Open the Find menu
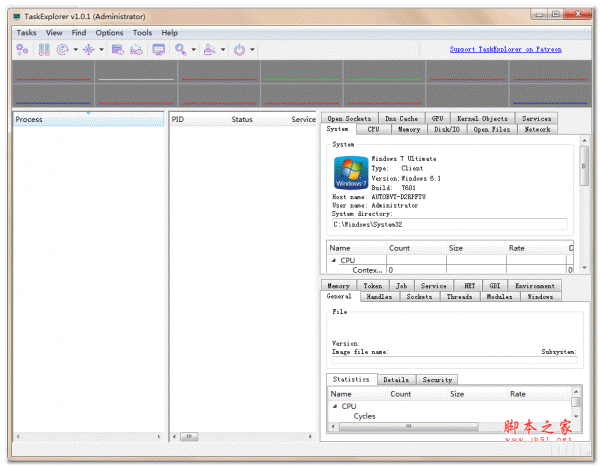Image resolution: width=600 pixels, height=467 pixels. tap(79, 33)
